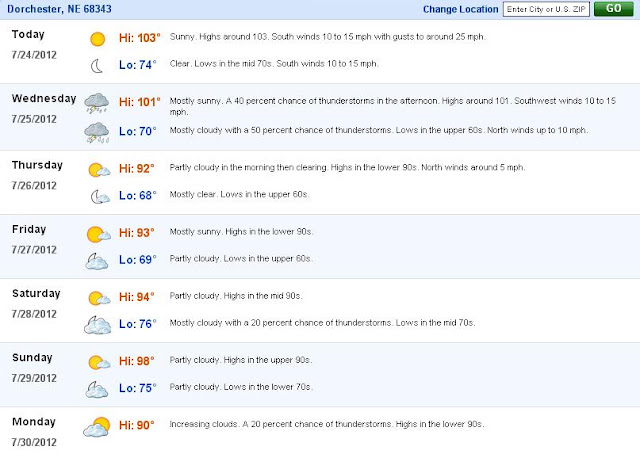This screenshot has width=640, height=458.
Task: Click Saturday's partly cloudy sun icon
Action: (99, 298)
